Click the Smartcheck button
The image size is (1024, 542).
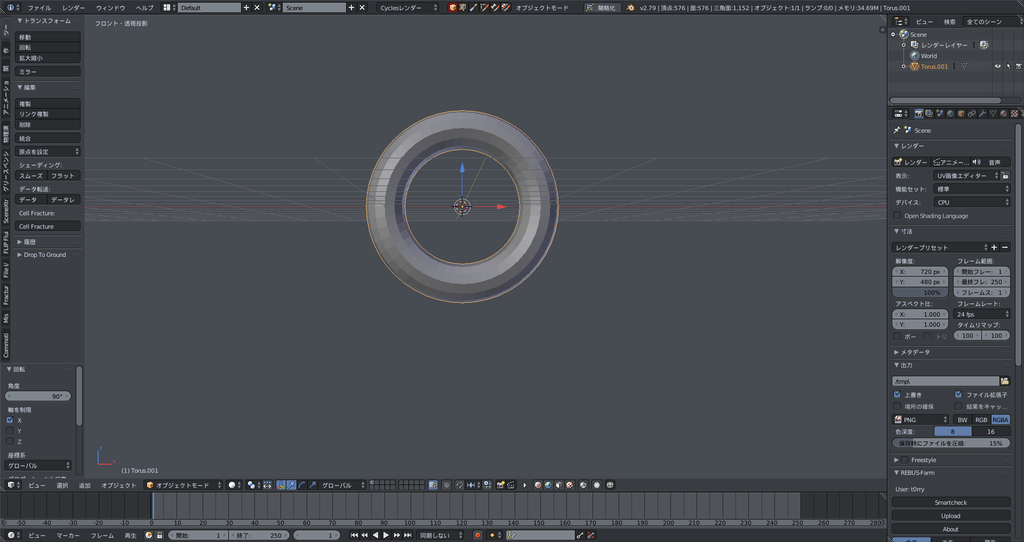coord(951,502)
